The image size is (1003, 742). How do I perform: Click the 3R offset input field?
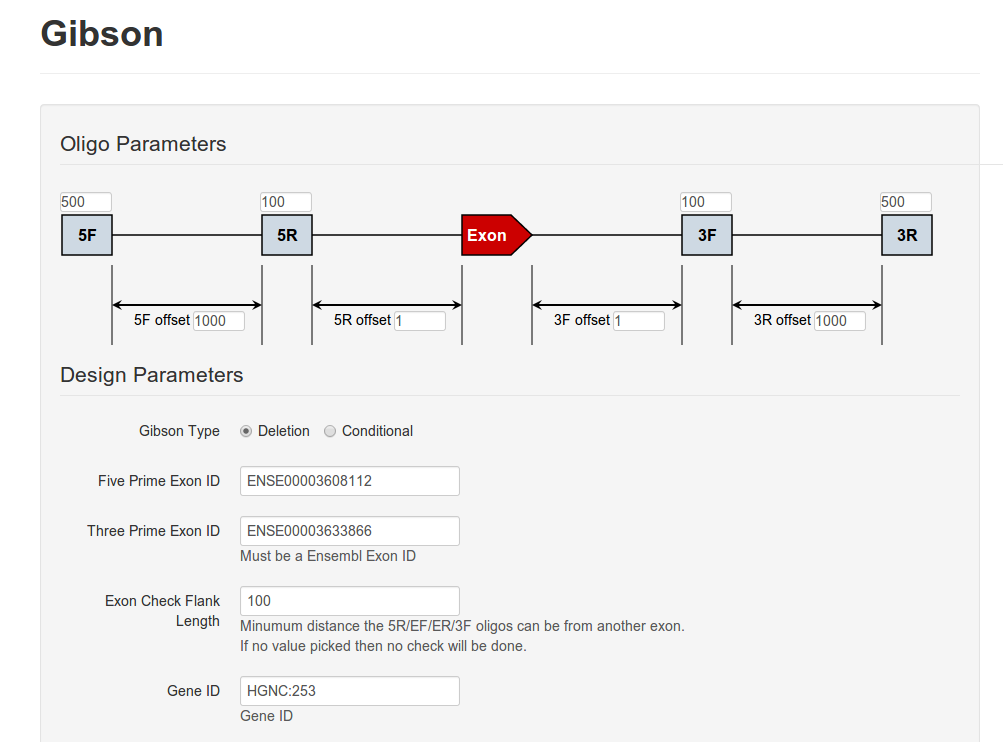[839, 321]
